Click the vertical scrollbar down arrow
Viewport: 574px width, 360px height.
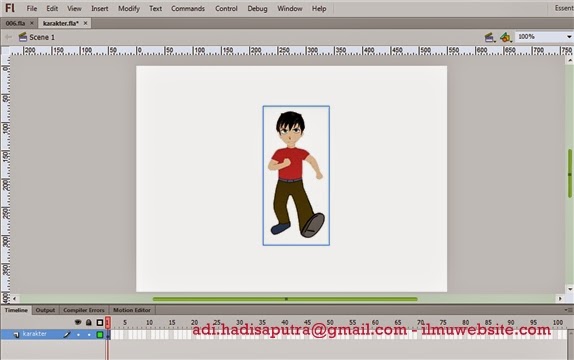[x=570, y=289]
